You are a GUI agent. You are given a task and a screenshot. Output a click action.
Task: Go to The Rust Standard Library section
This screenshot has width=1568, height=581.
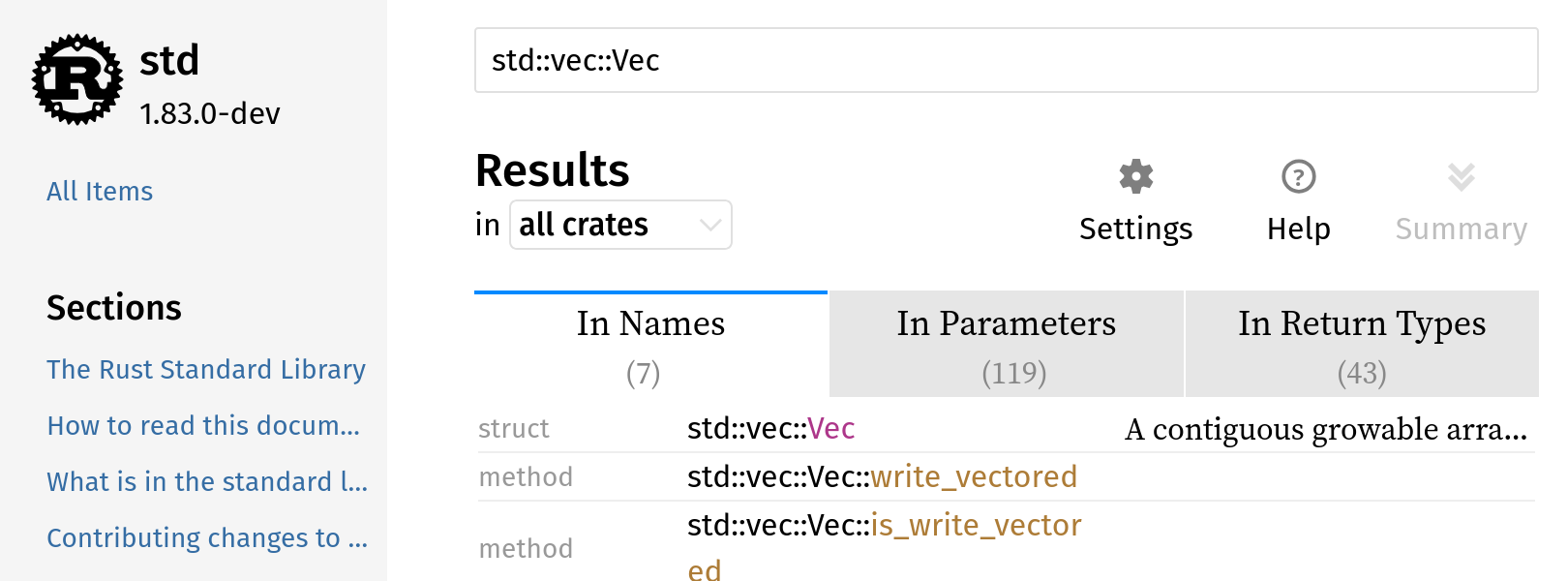coord(206,369)
